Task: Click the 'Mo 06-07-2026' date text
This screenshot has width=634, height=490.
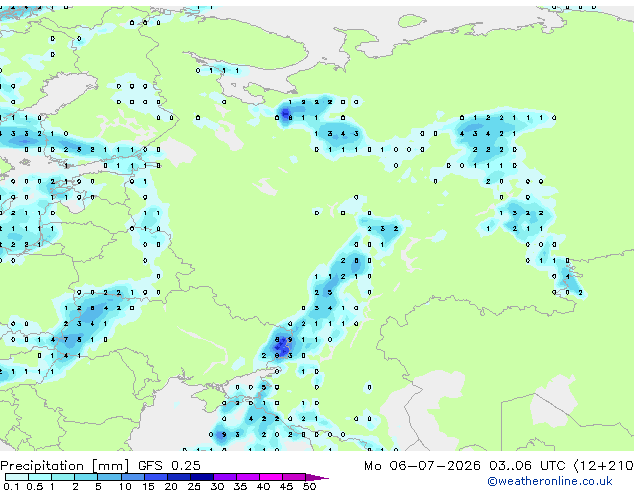Action: (423, 466)
